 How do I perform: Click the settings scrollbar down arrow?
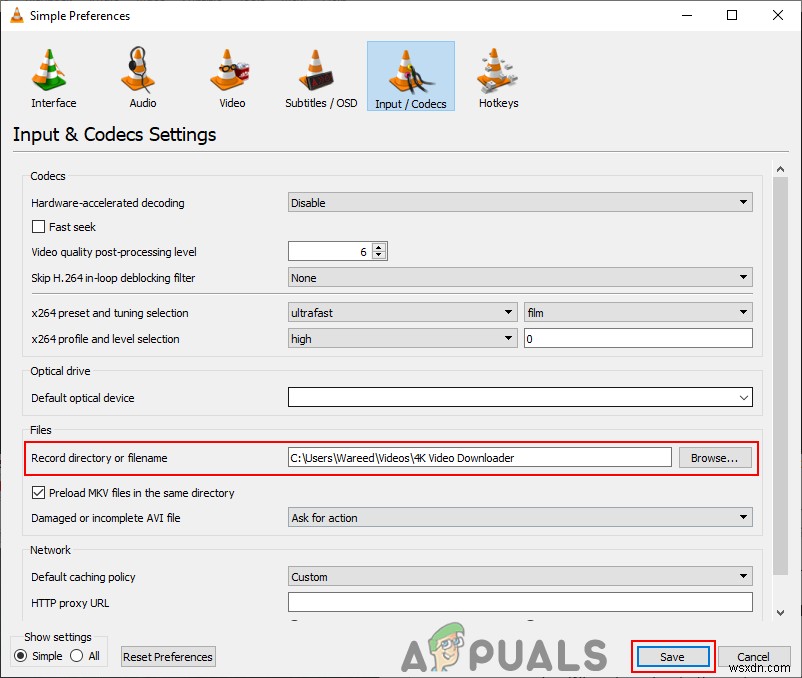tap(780, 612)
